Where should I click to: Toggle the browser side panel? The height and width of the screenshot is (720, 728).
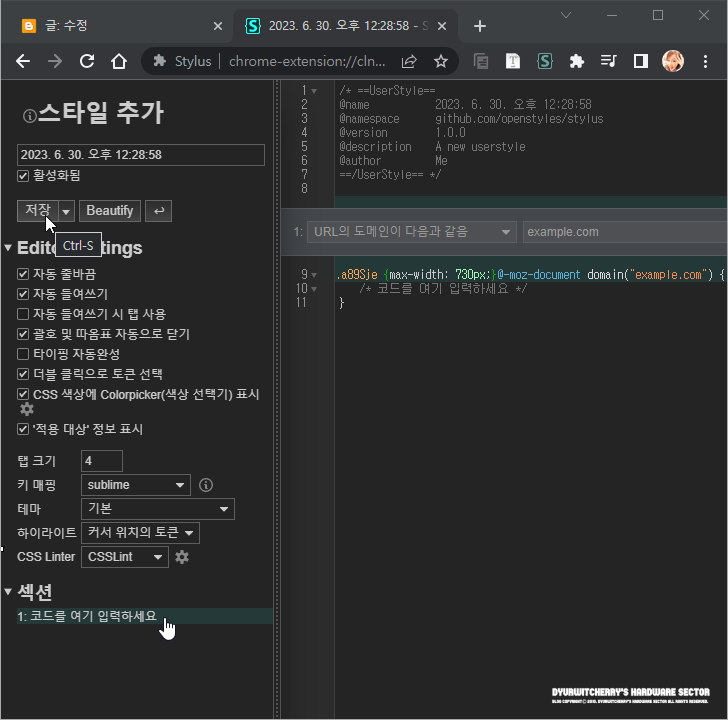pyautogui.click(x=641, y=61)
